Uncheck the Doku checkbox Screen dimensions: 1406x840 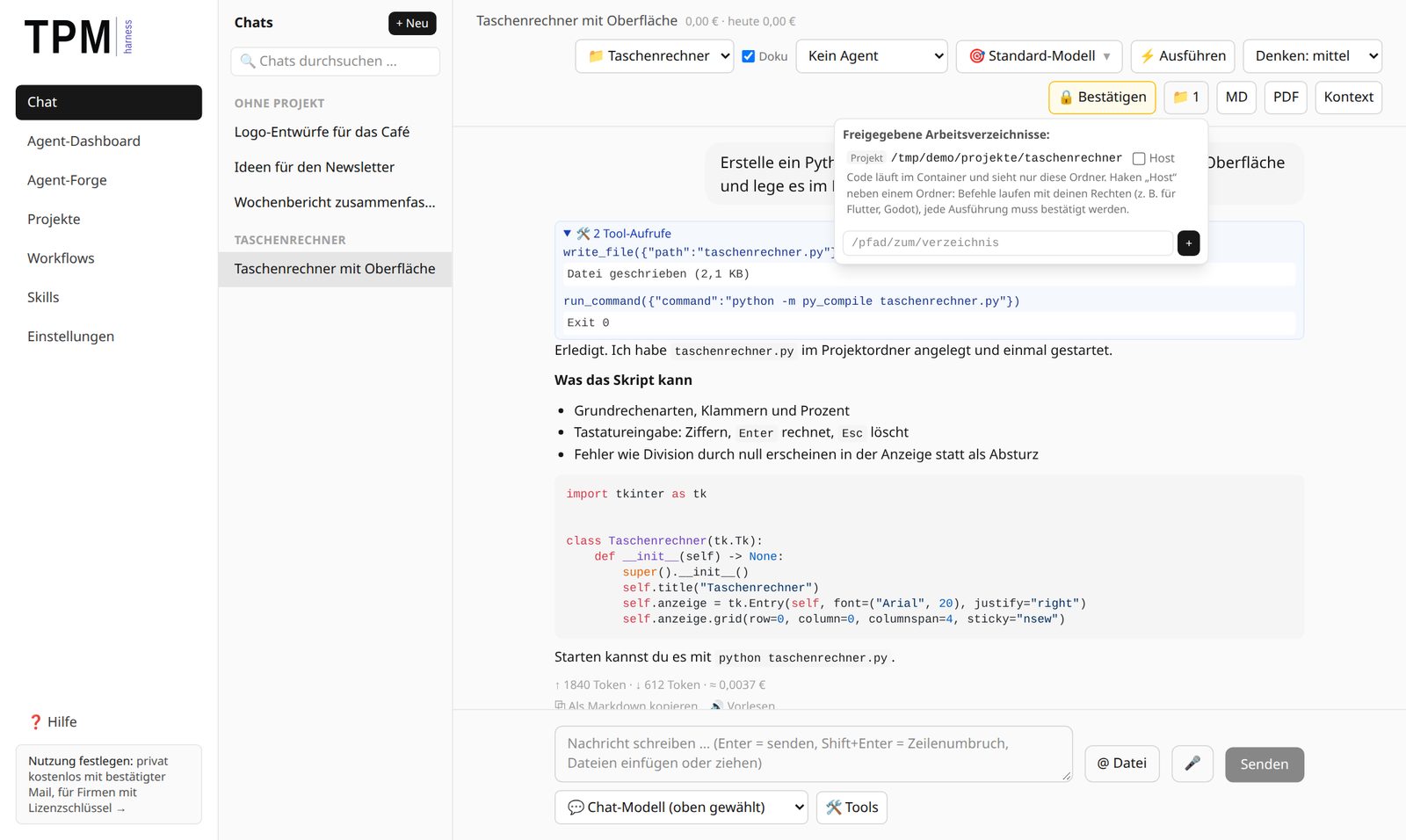749,56
